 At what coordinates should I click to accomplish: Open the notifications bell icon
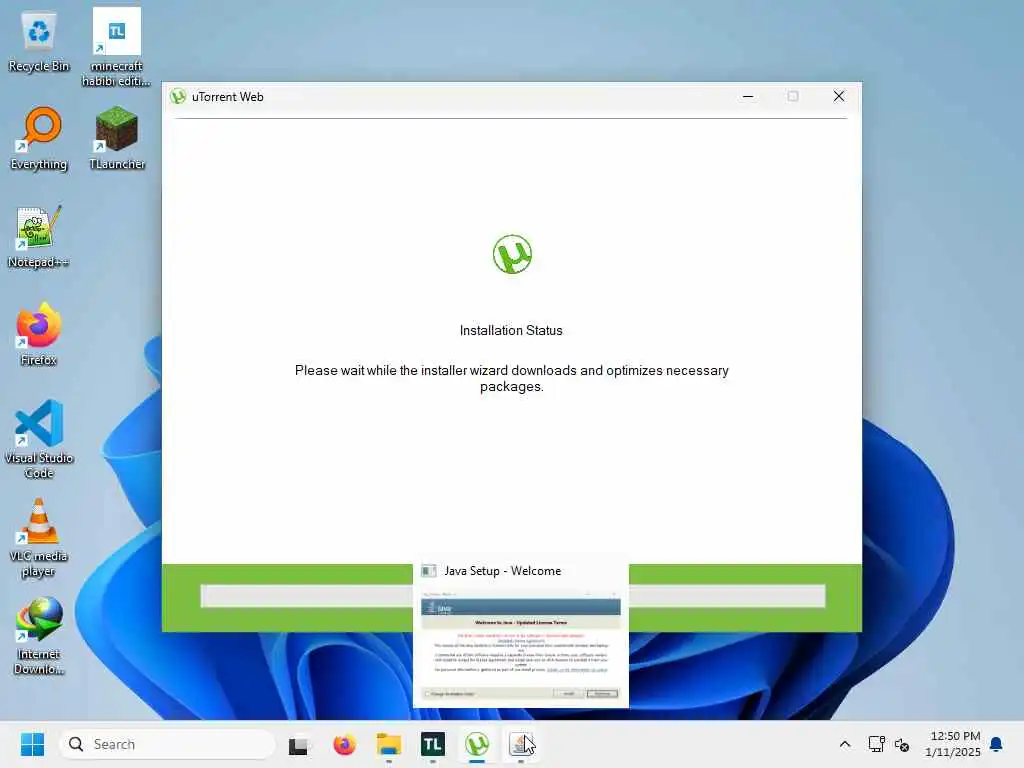click(996, 744)
